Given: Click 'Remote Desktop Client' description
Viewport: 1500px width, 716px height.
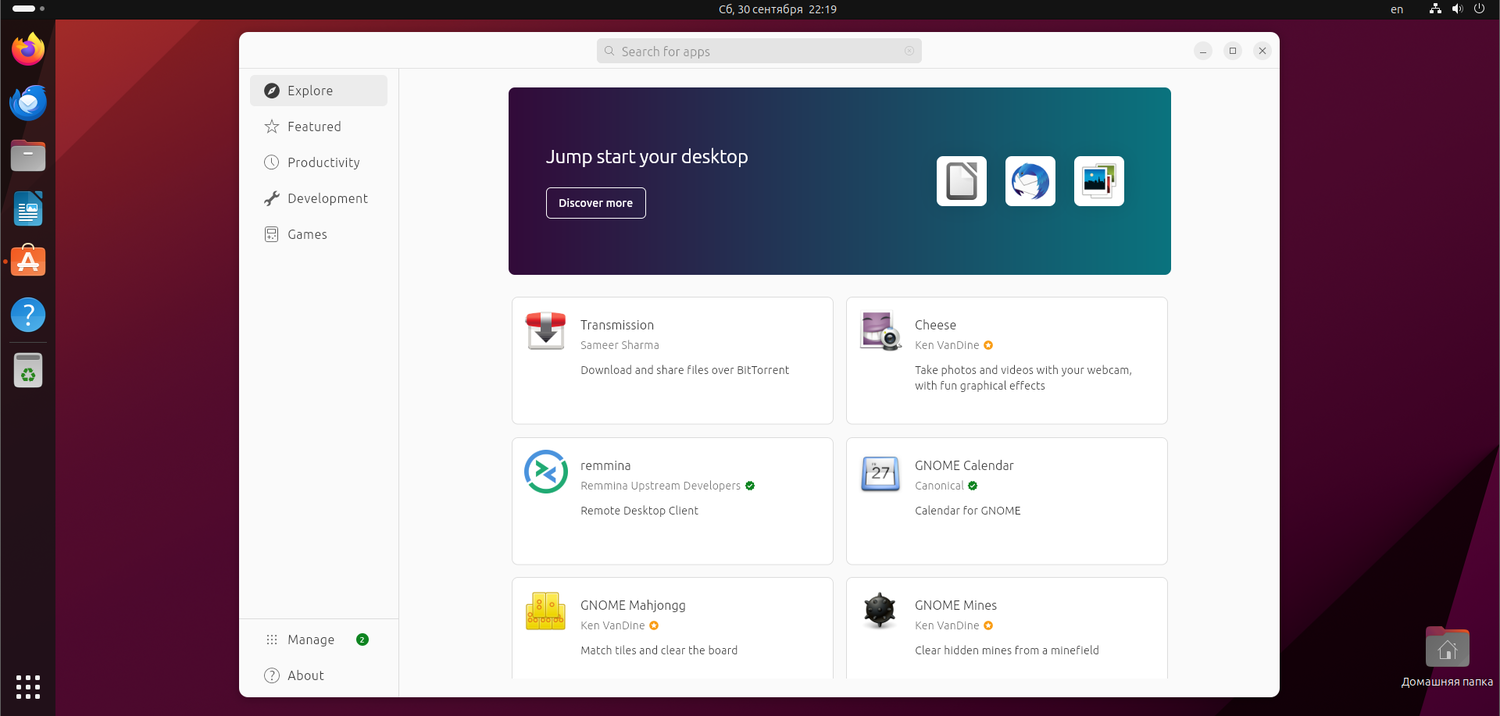Looking at the screenshot, I should click(639, 511).
